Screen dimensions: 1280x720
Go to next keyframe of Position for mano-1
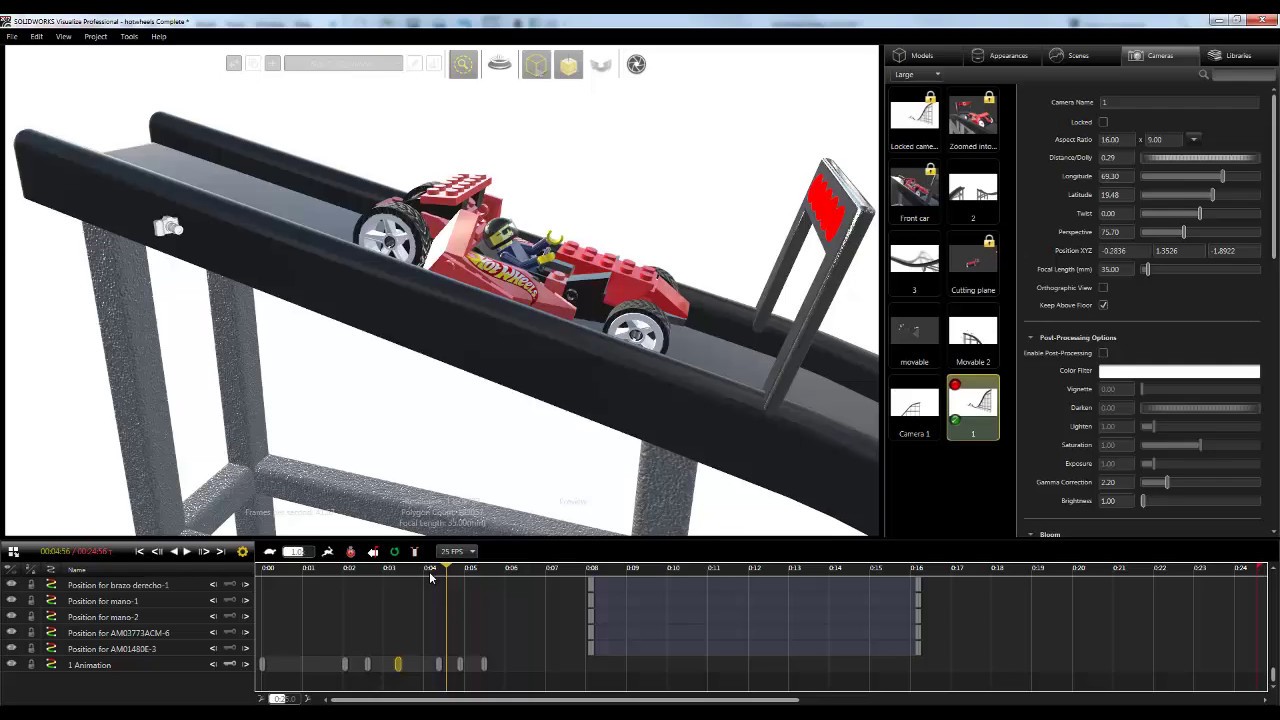pyautogui.click(x=245, y=601)
